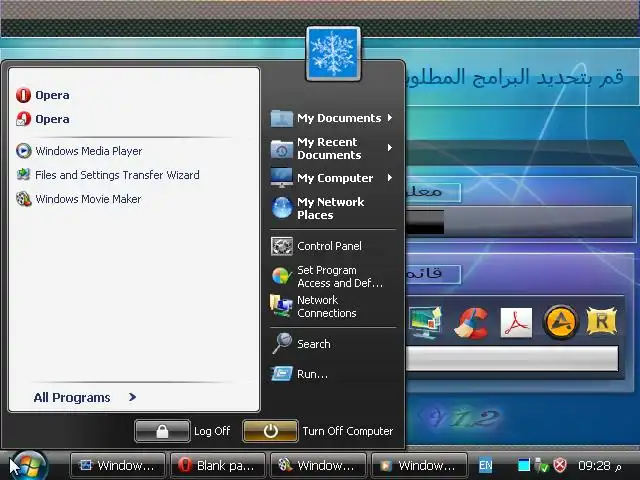Open My Computer icon

tap(282, 178)
